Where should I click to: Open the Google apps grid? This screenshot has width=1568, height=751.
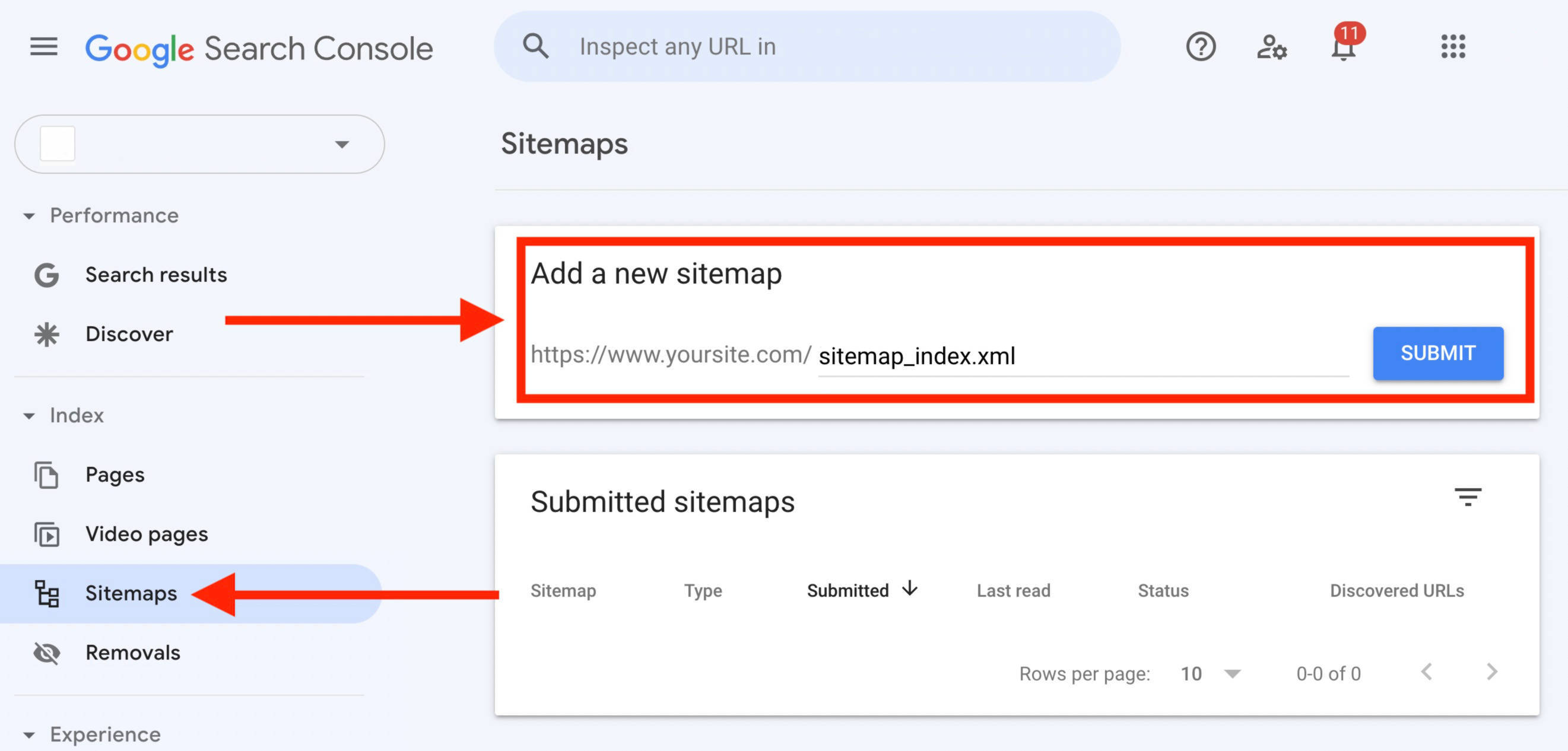tap(1452, 46)
